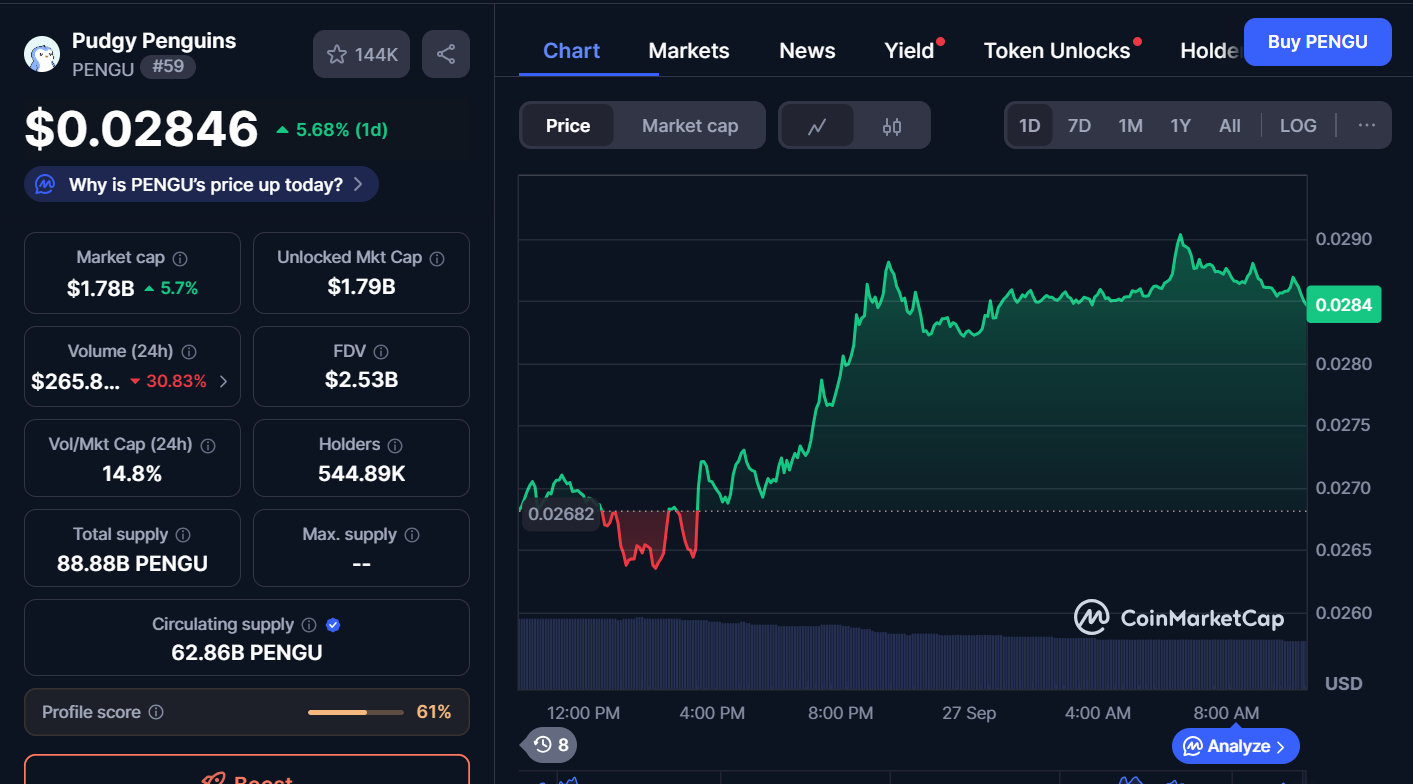Switch to candlestick chart view
The image size is (1413, 784).
(x=892, y=126)
